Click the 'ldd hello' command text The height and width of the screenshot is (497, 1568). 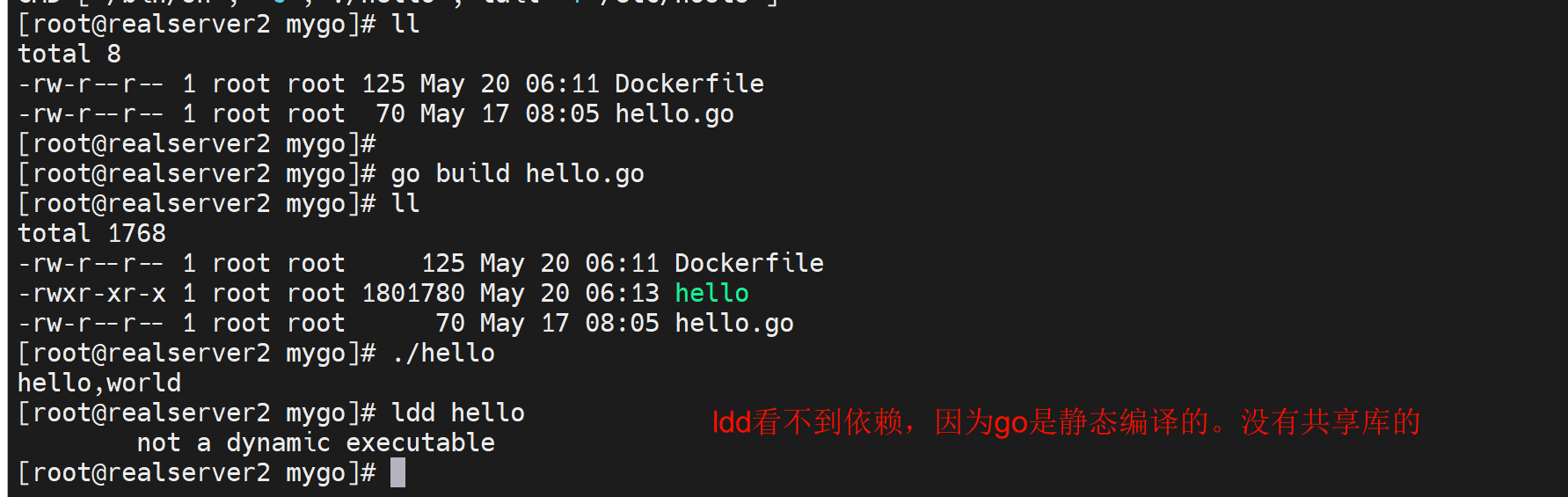[x=457, y=413]
